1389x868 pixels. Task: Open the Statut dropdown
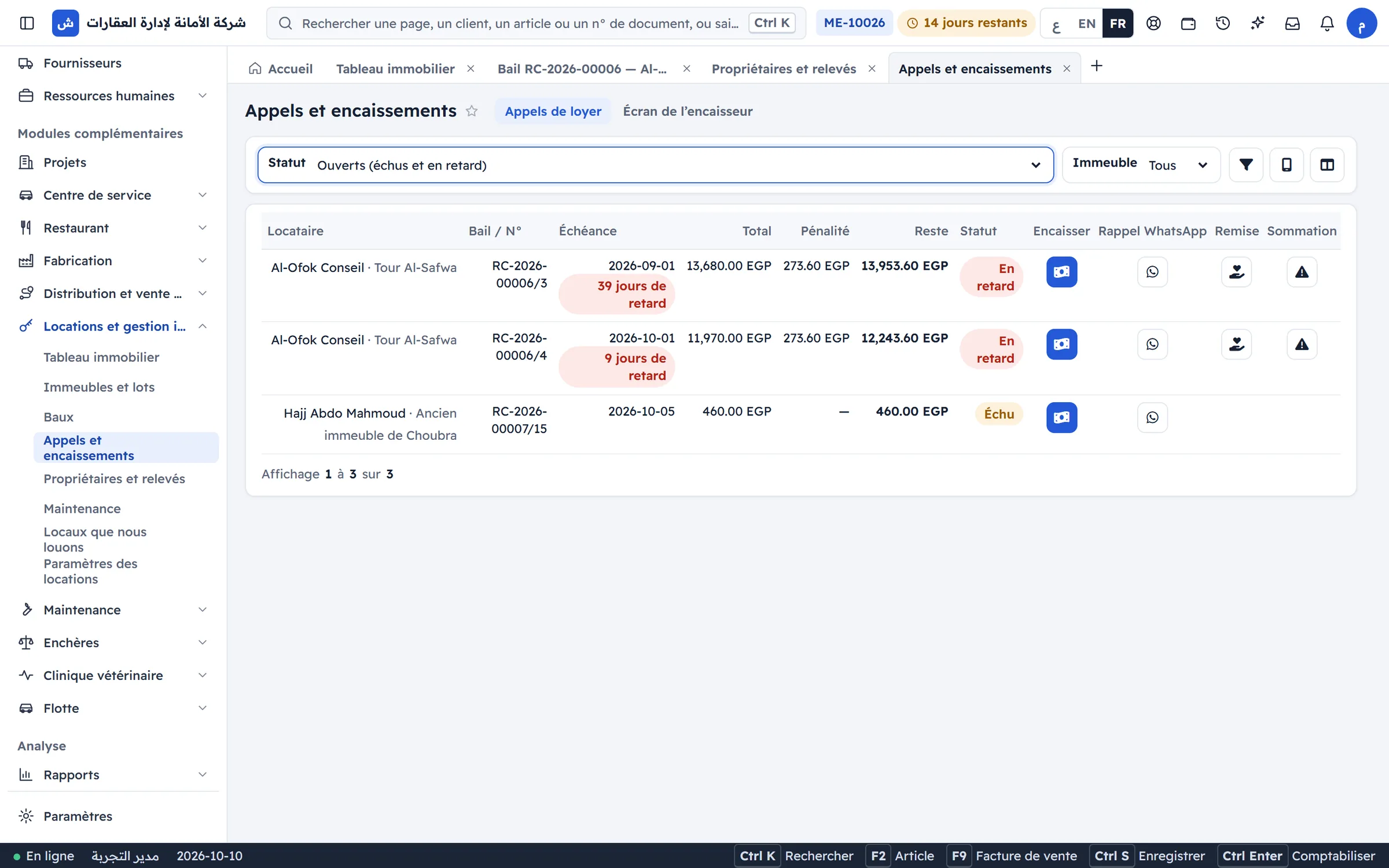655,165
